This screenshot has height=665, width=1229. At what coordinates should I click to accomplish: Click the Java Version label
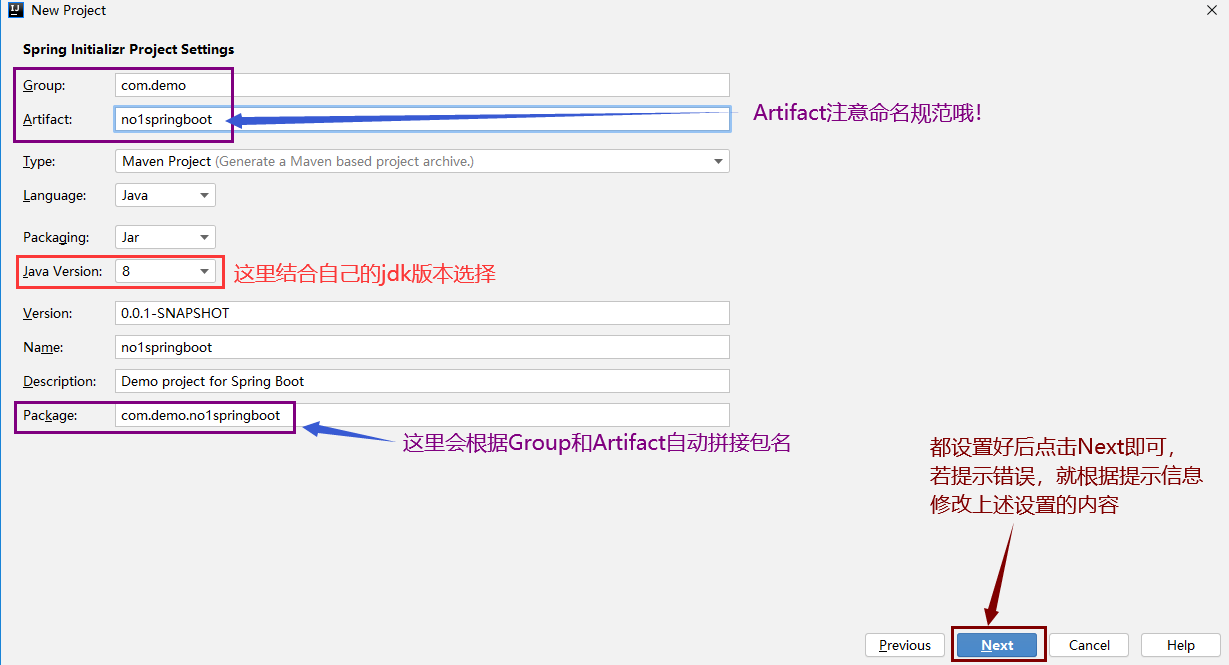(62, 271)
